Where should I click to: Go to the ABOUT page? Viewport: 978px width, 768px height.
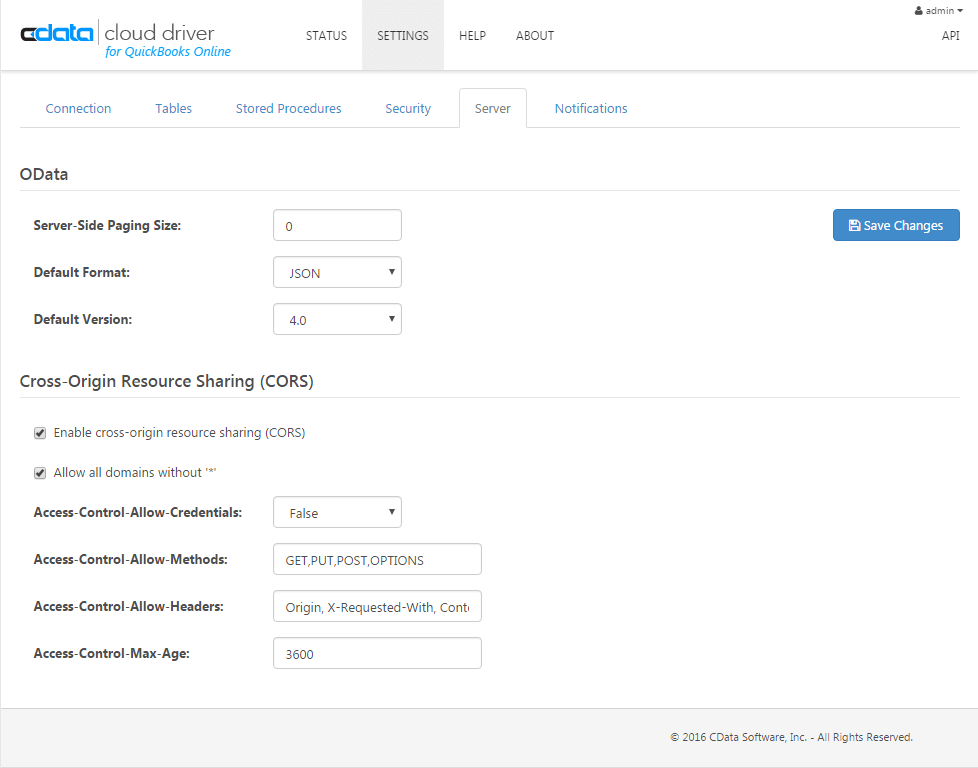pyautogui.click(x=534, y=35)
